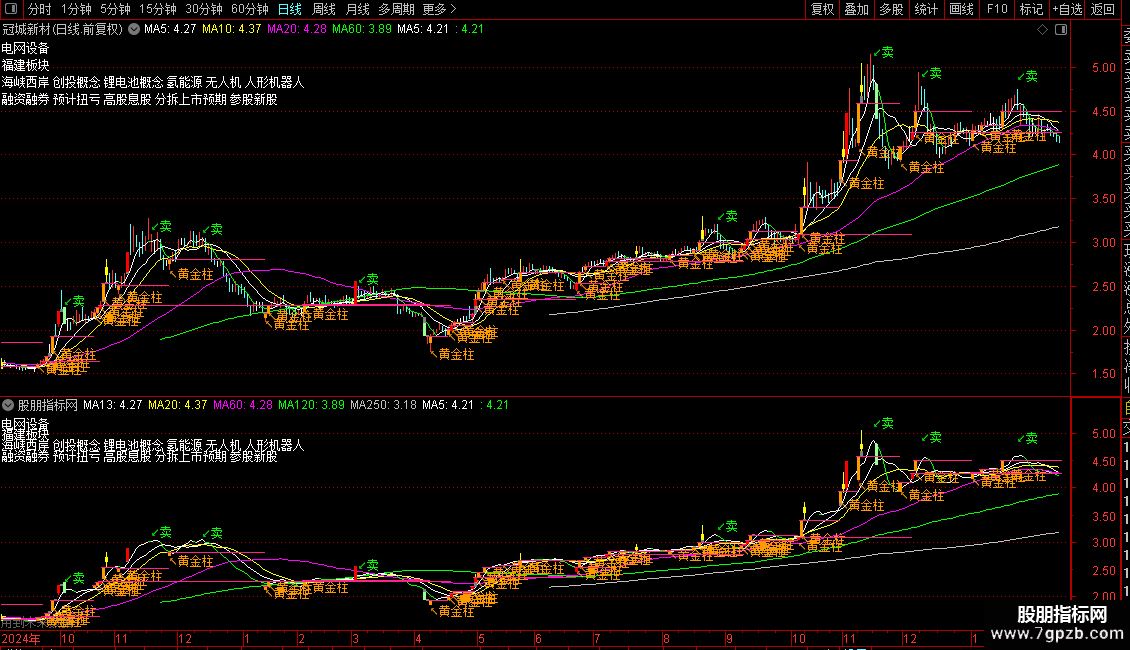
Task: Click the 3.50 price label on lower panel axis
Action: (1103, 517)
